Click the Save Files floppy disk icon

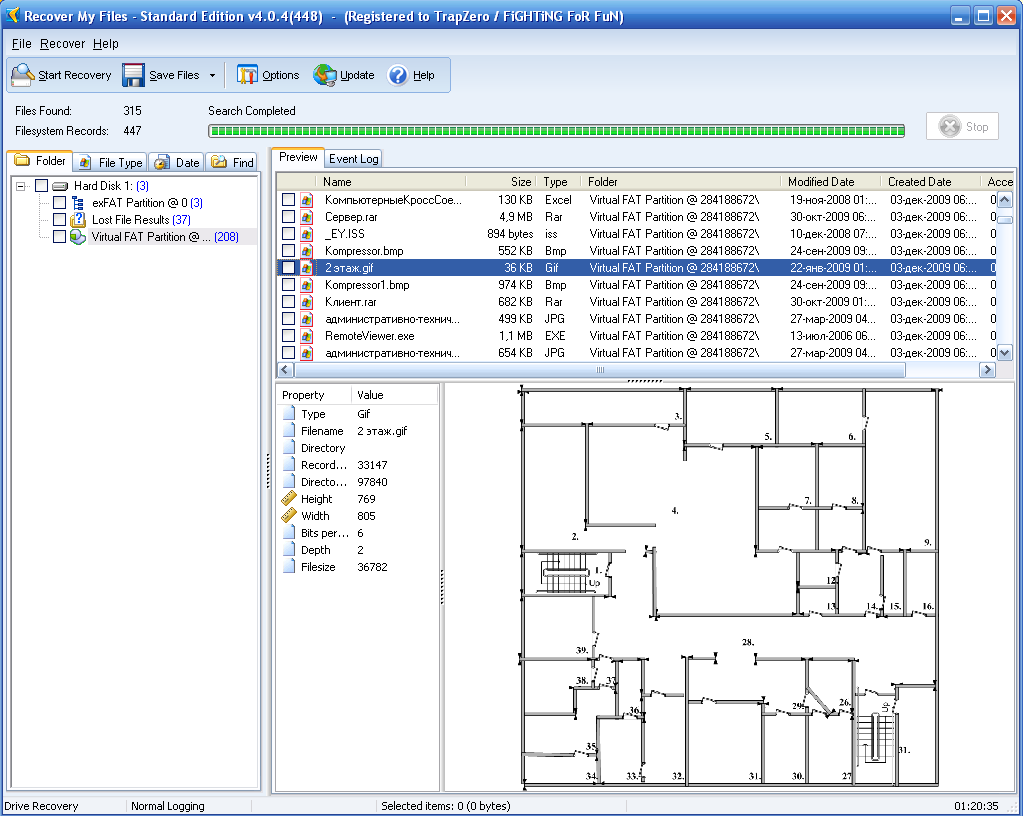pyautogui.click(x=133, y=75)
